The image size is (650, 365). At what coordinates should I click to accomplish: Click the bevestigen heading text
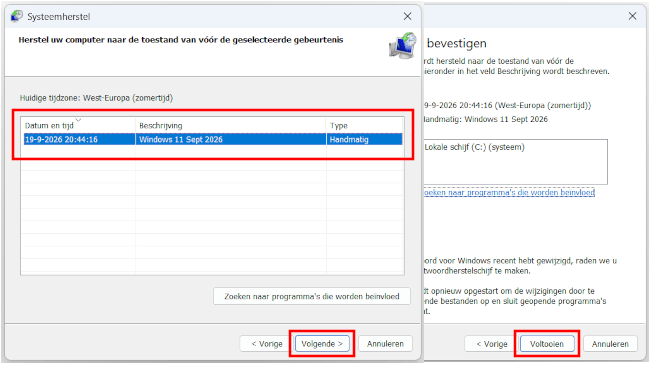click(456, 43)
